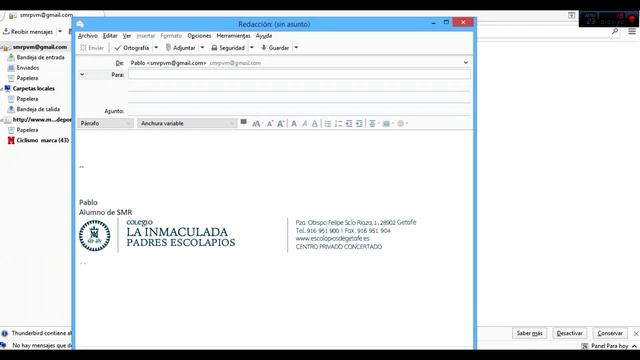
Task: Decrease font size with smaller A icon
Action: pos(270,124)
